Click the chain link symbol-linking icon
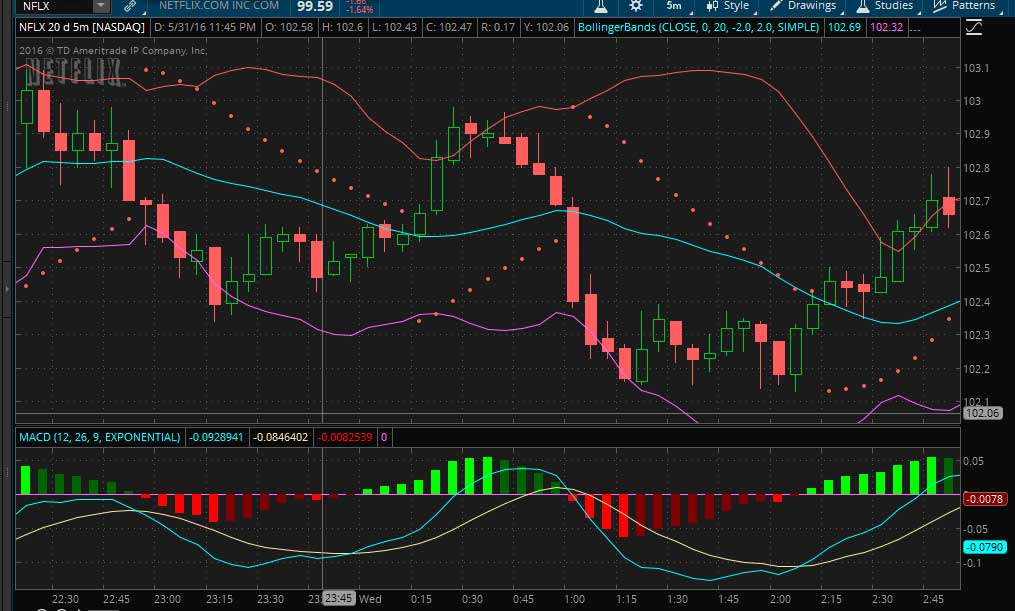 (130, 6)
